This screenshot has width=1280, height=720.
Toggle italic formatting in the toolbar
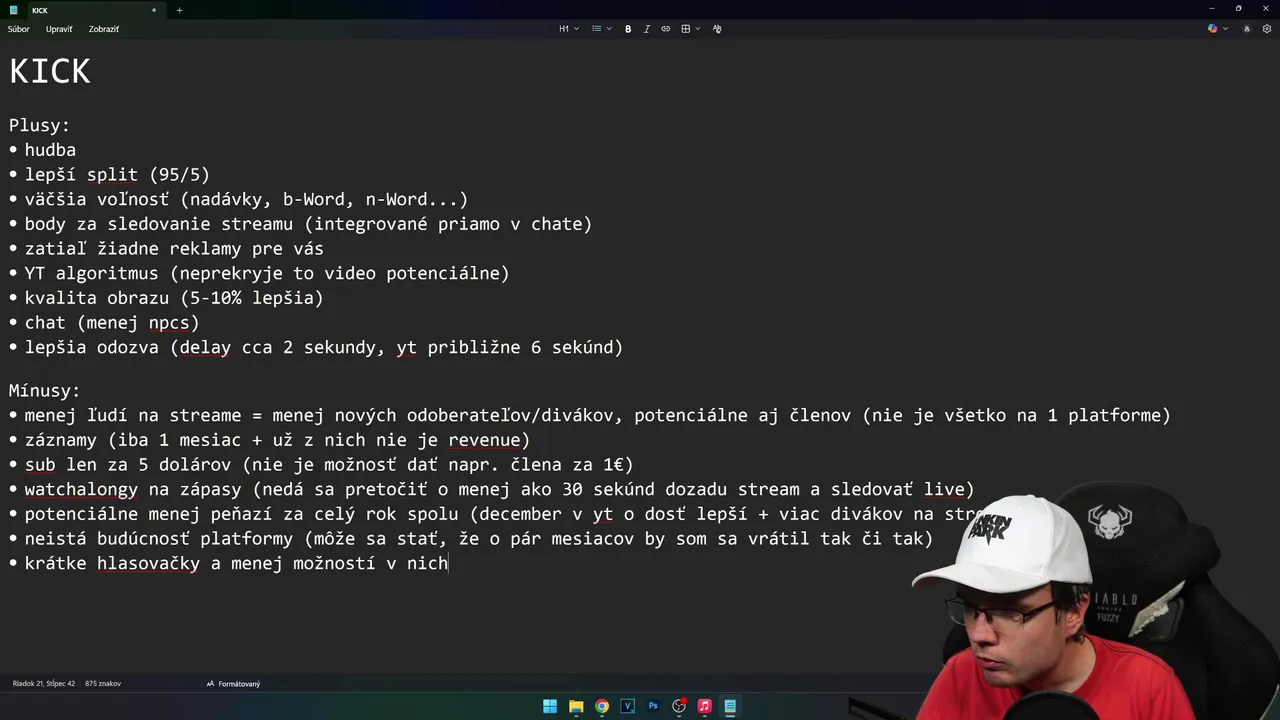(x=646, y=29)
